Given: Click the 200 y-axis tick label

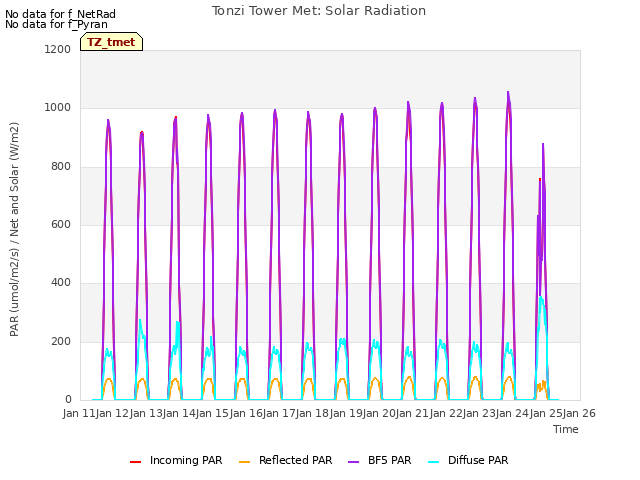Looking at the screenshot, I should tap(61, 341).
